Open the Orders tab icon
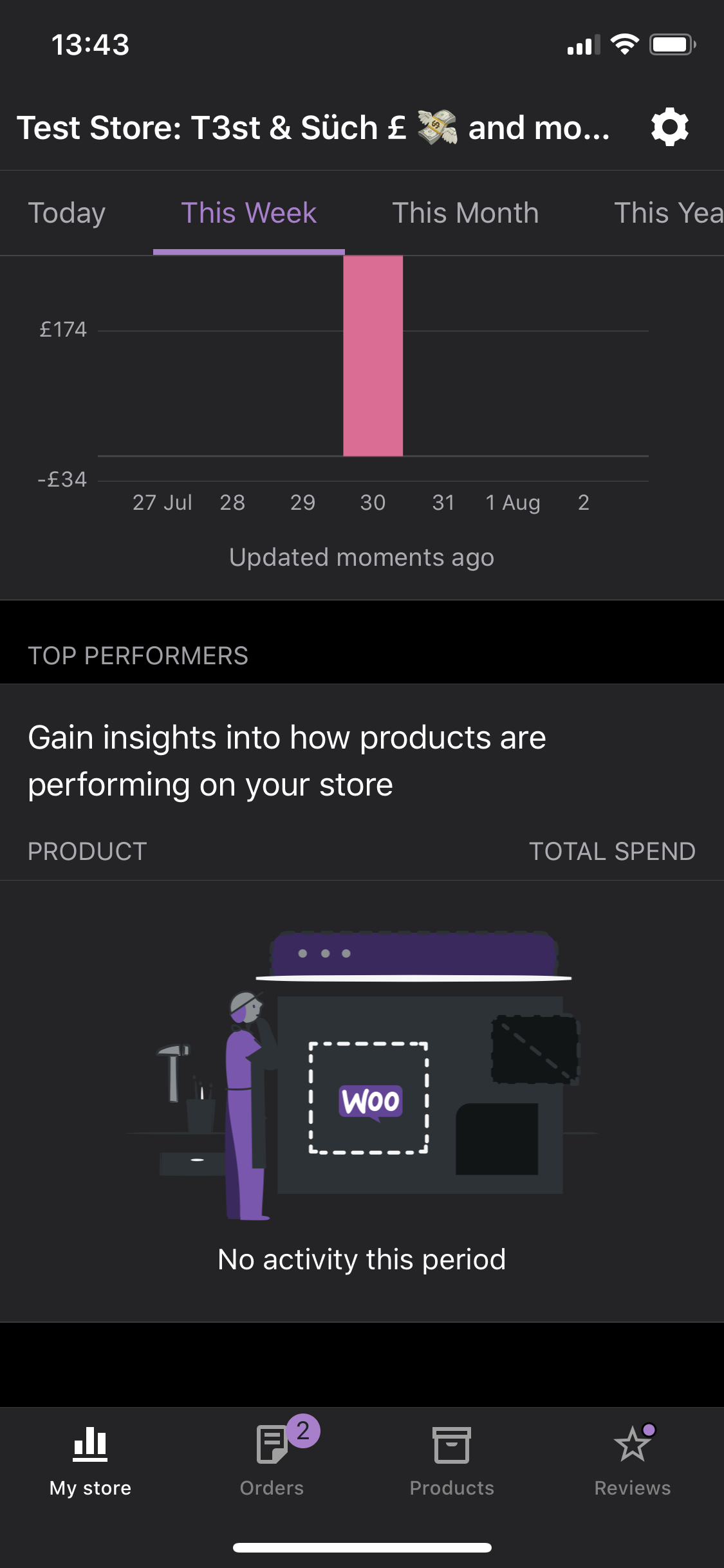Viewport: 724px width, 1568px height. tap(272, 1444)
